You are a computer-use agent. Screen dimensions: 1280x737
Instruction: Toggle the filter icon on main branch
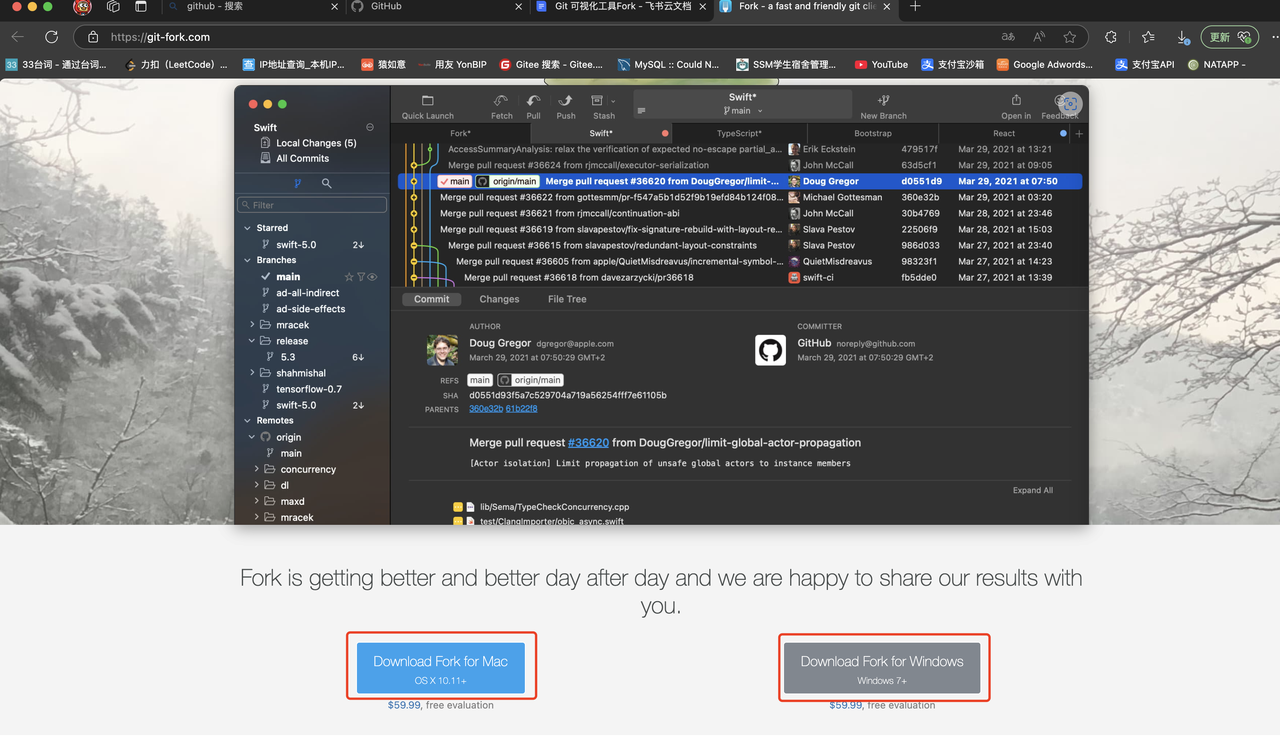pyautogui.click(x=361, y=277)
